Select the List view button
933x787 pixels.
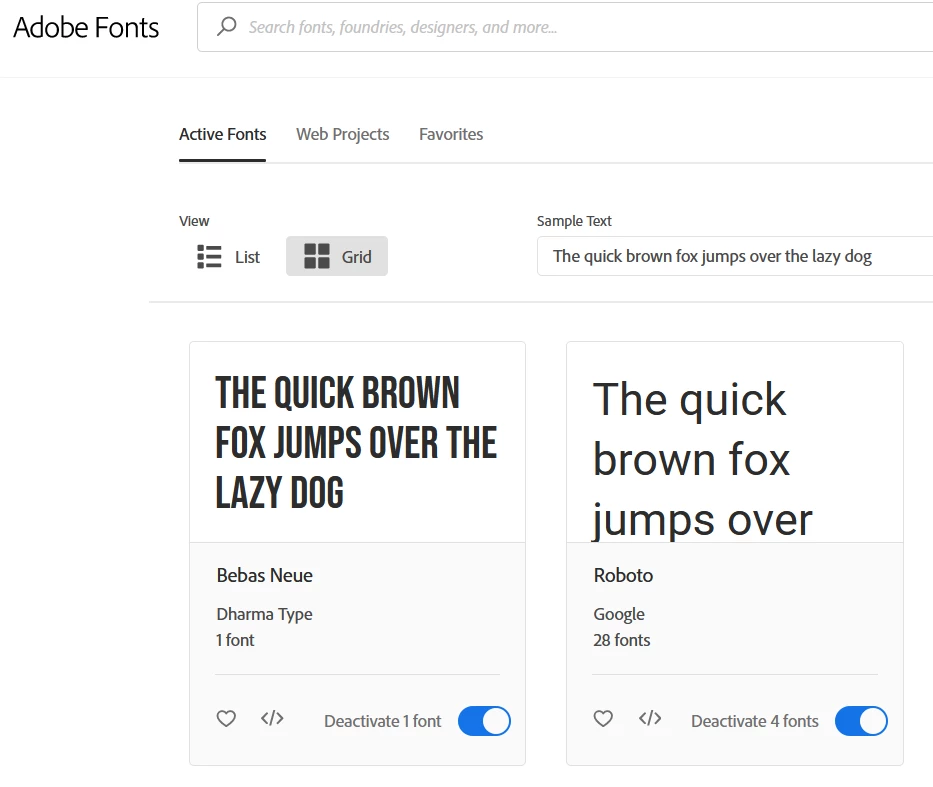pyautogui.click(x=228, y=256)
